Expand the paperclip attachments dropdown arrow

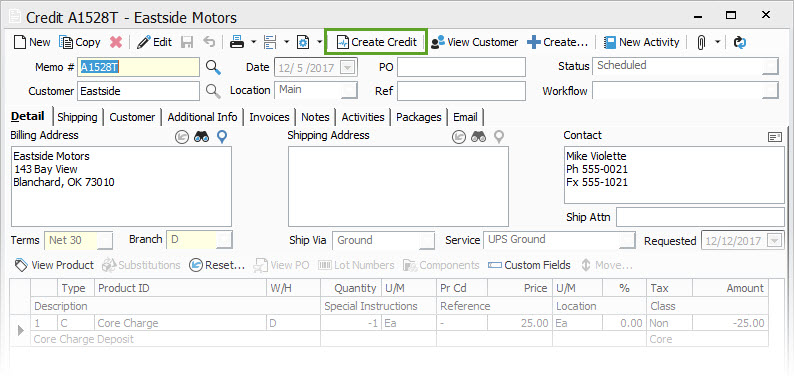tap(718, 42)
